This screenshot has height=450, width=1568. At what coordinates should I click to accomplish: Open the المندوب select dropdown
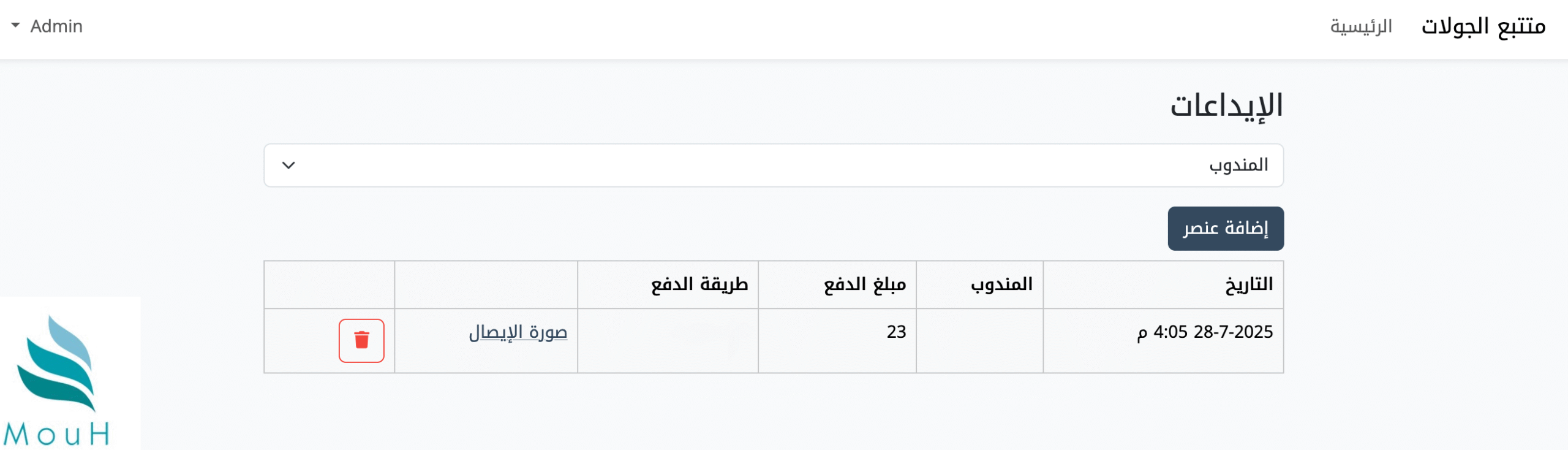[x=773, y=165]
